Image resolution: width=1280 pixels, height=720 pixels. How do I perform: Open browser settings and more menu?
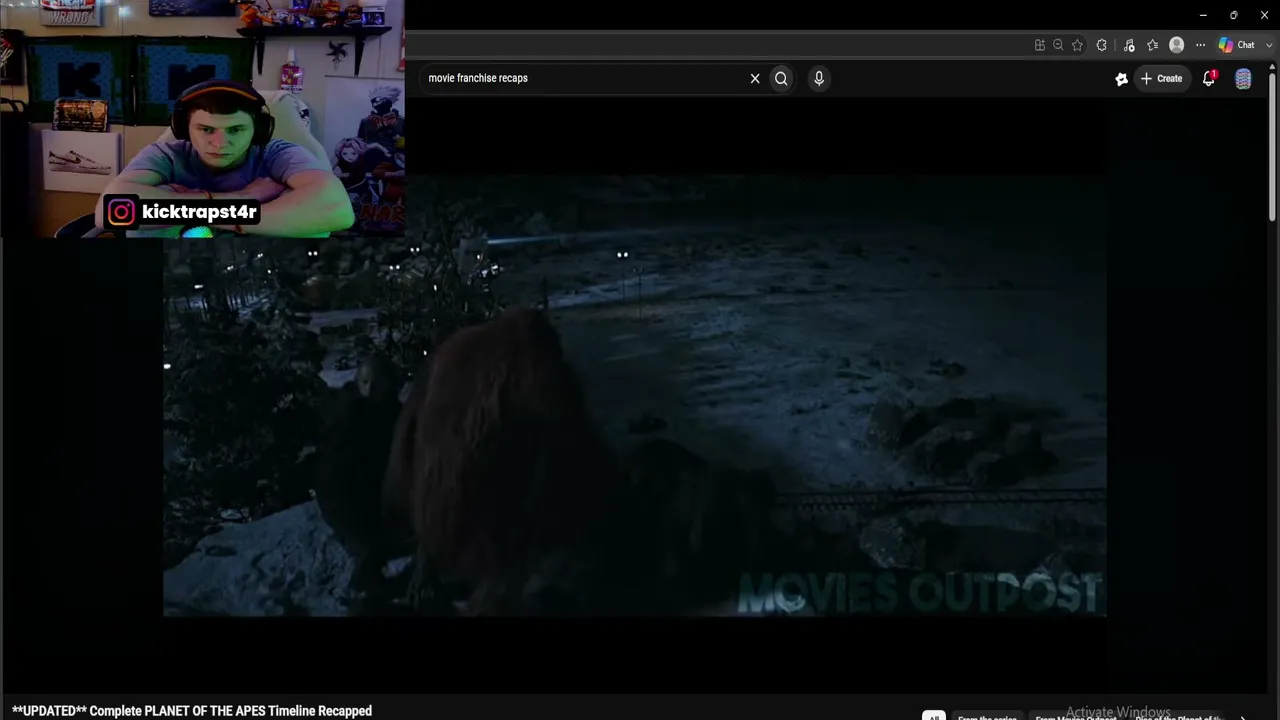(x=1201, y=45)
